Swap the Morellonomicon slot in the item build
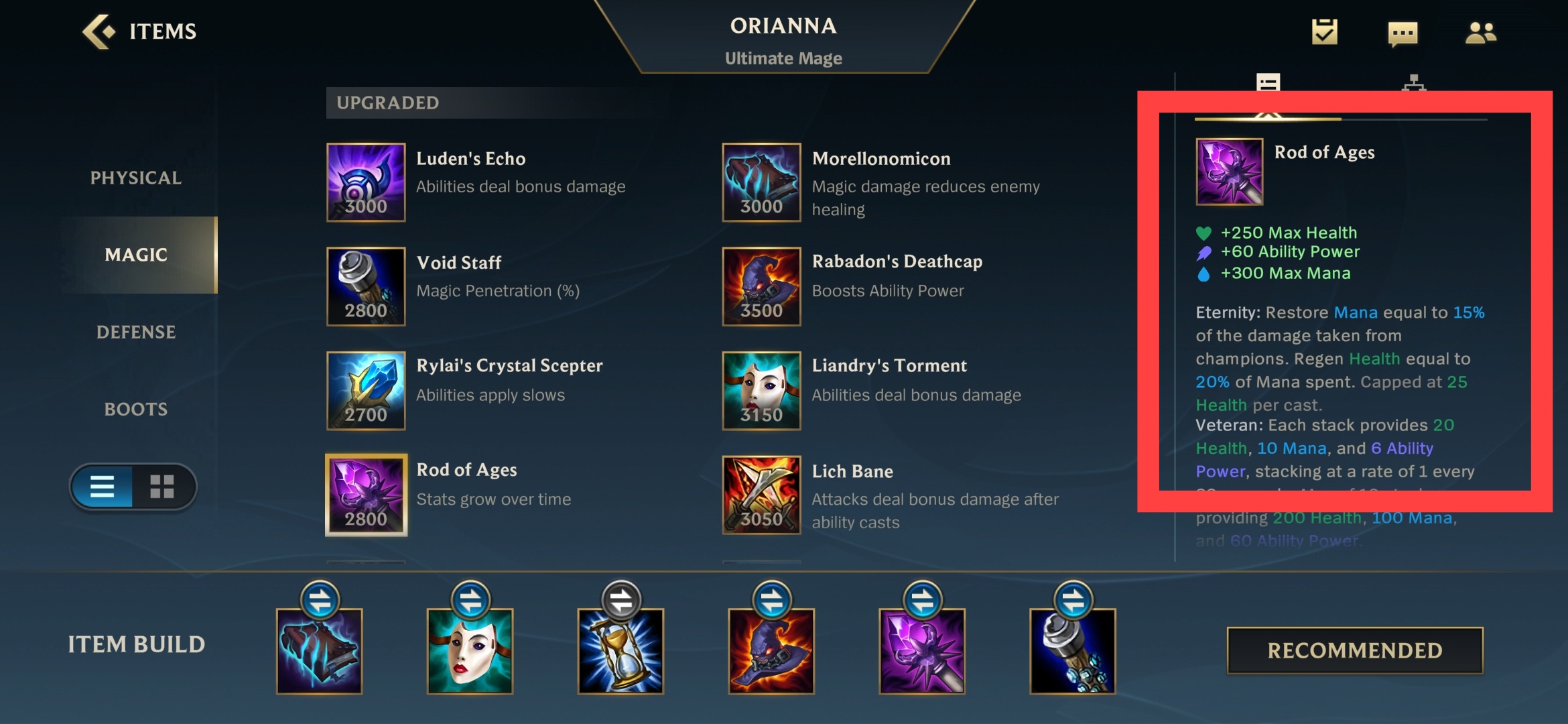The image size is (1568, 724). (320, 600)
